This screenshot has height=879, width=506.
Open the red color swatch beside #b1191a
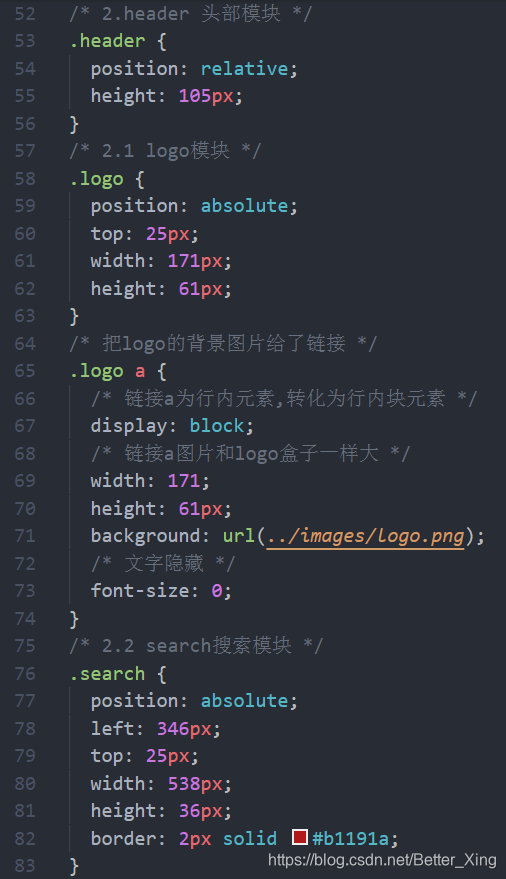(x=300, y=837)
